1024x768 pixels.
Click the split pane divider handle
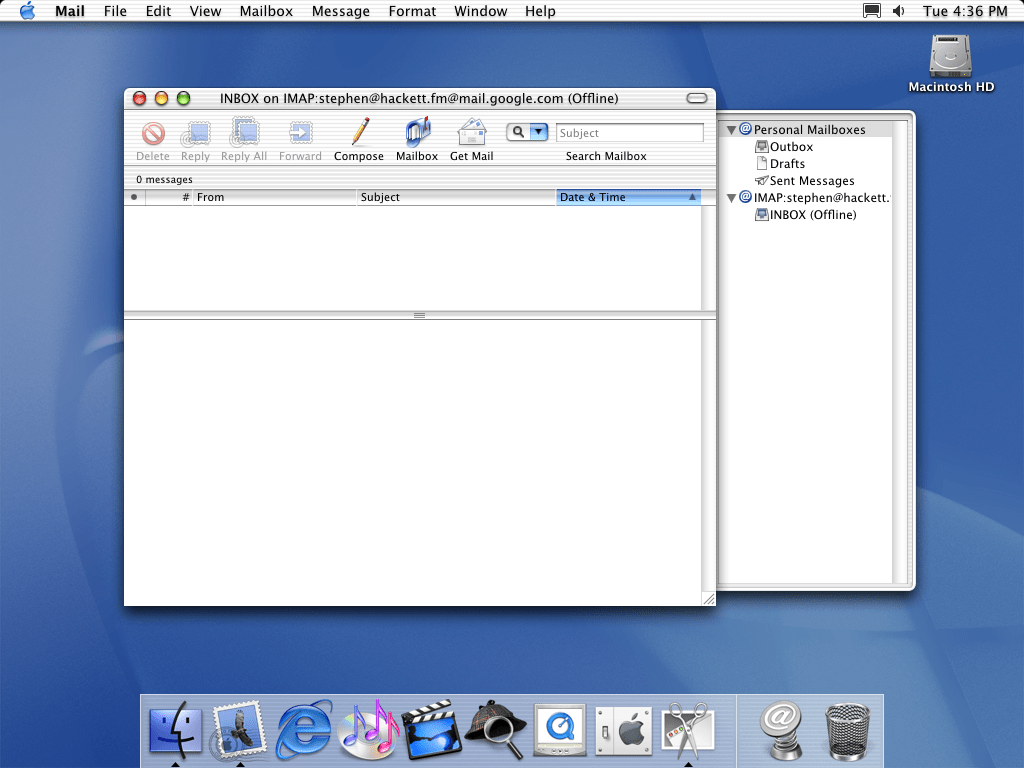point(419,315)
